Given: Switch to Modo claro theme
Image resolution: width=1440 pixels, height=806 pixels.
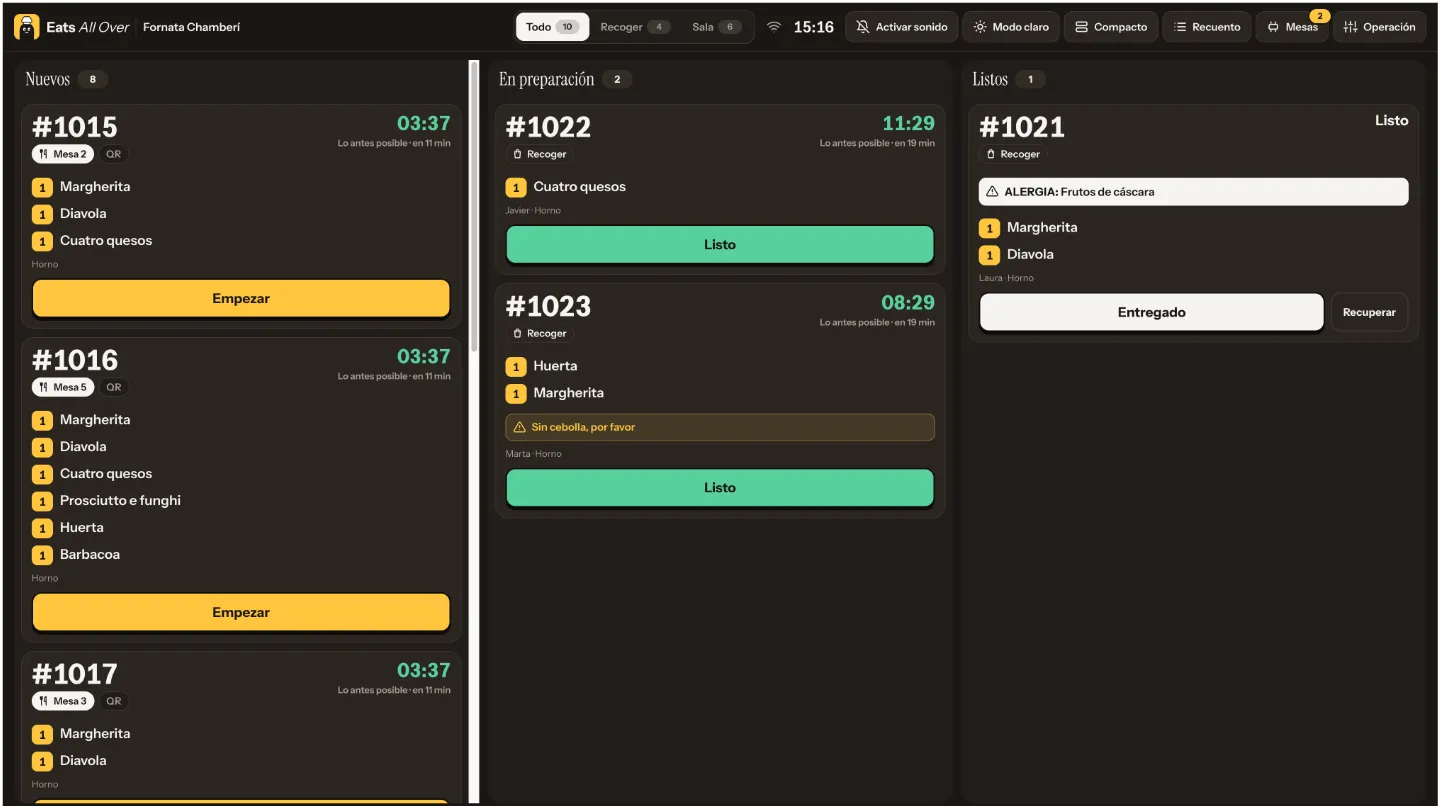Looking at the screenshot, I should click(x=1011, y=27).
